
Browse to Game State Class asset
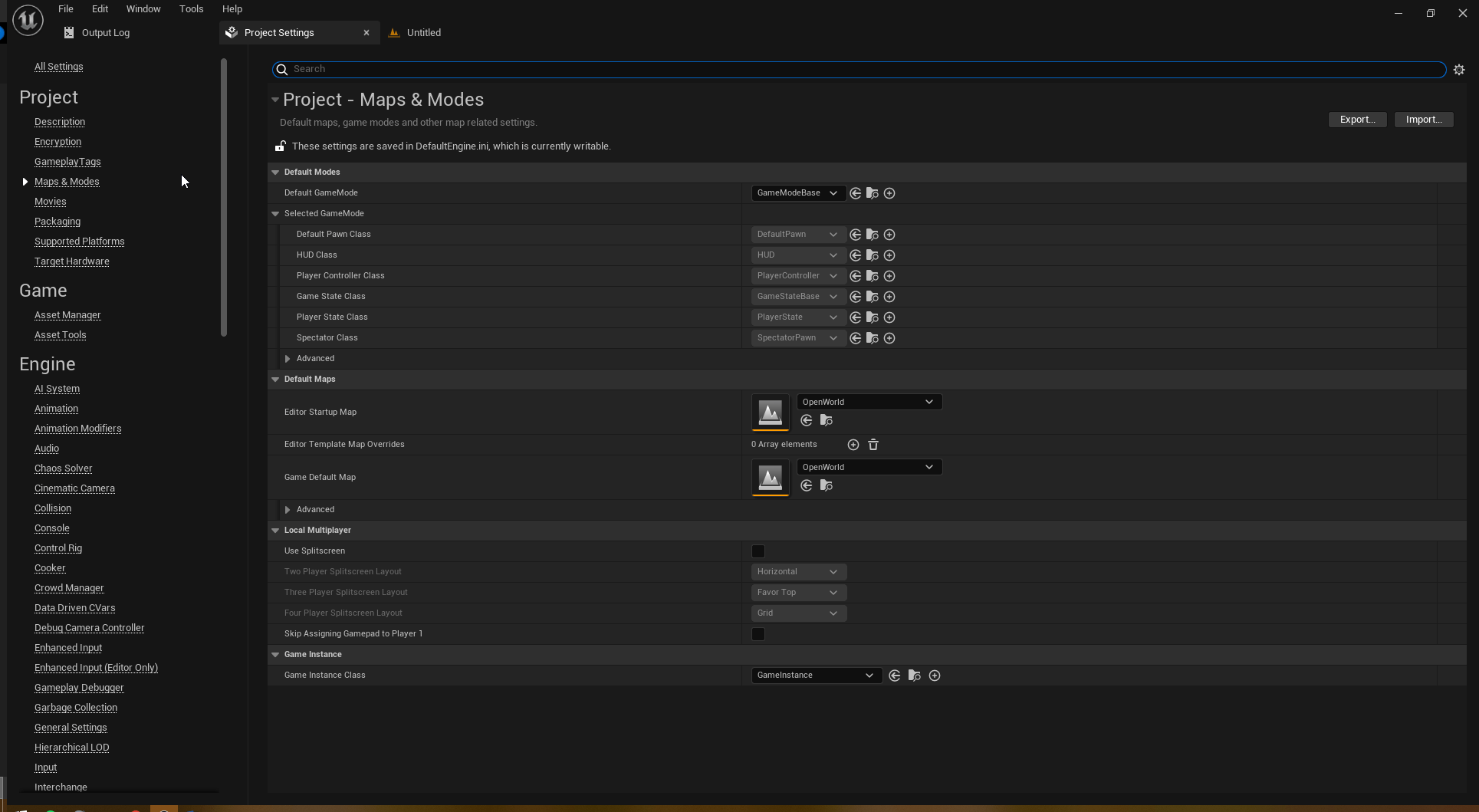pos(872,297)
